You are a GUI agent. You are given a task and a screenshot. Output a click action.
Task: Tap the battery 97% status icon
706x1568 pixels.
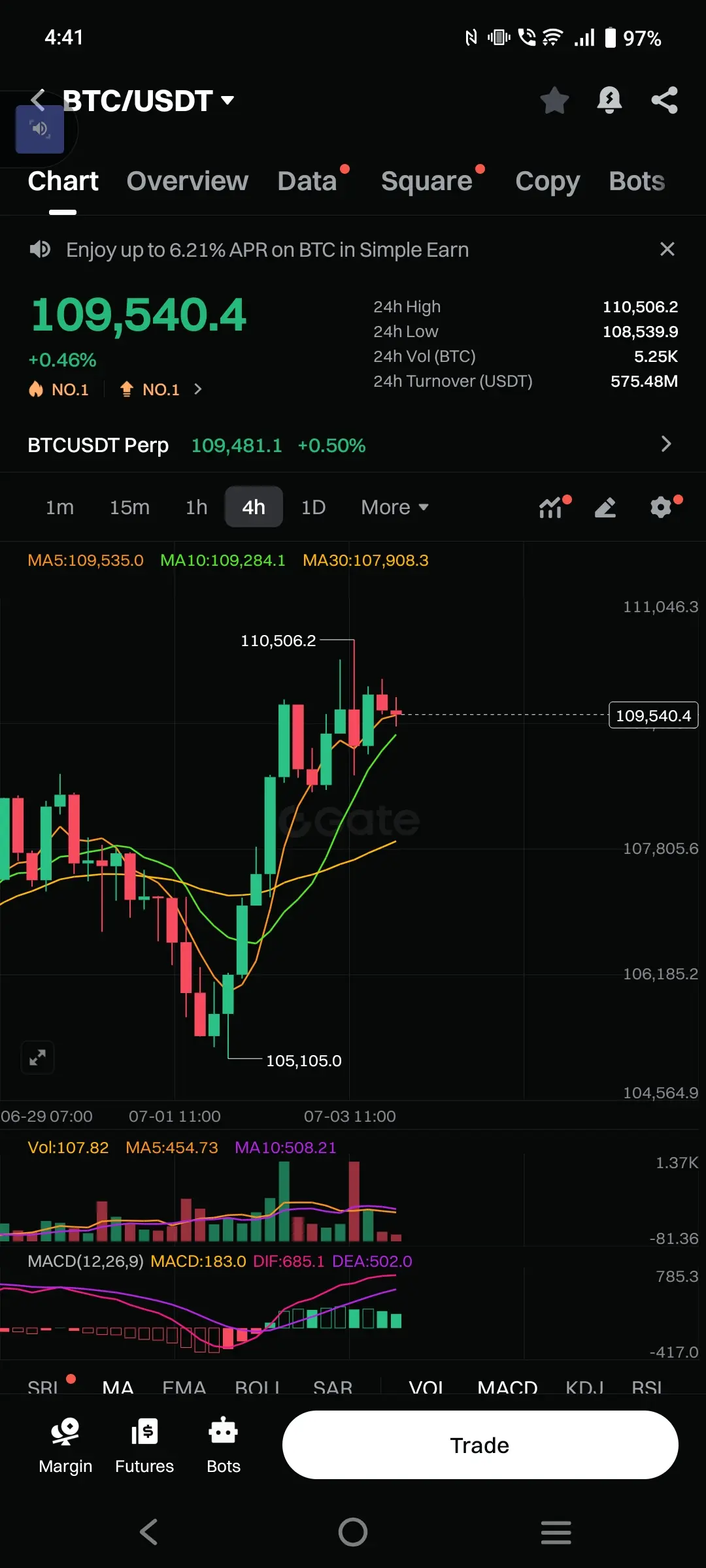pyautogui.click(x=633, y=38)
